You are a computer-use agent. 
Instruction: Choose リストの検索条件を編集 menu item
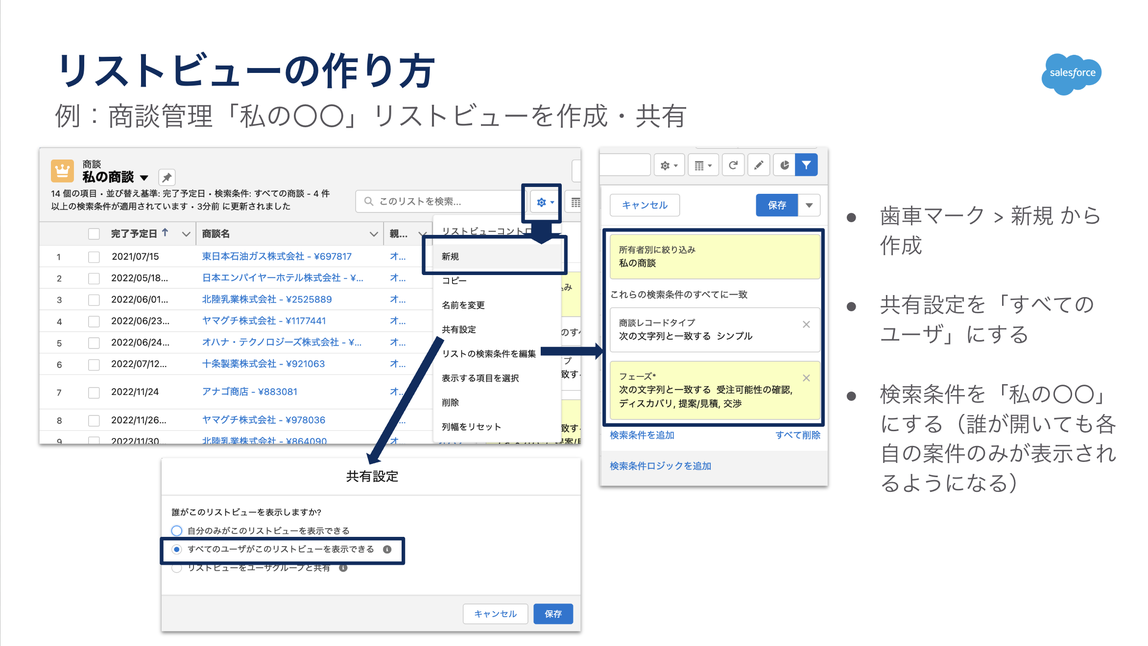coord(488,354)
